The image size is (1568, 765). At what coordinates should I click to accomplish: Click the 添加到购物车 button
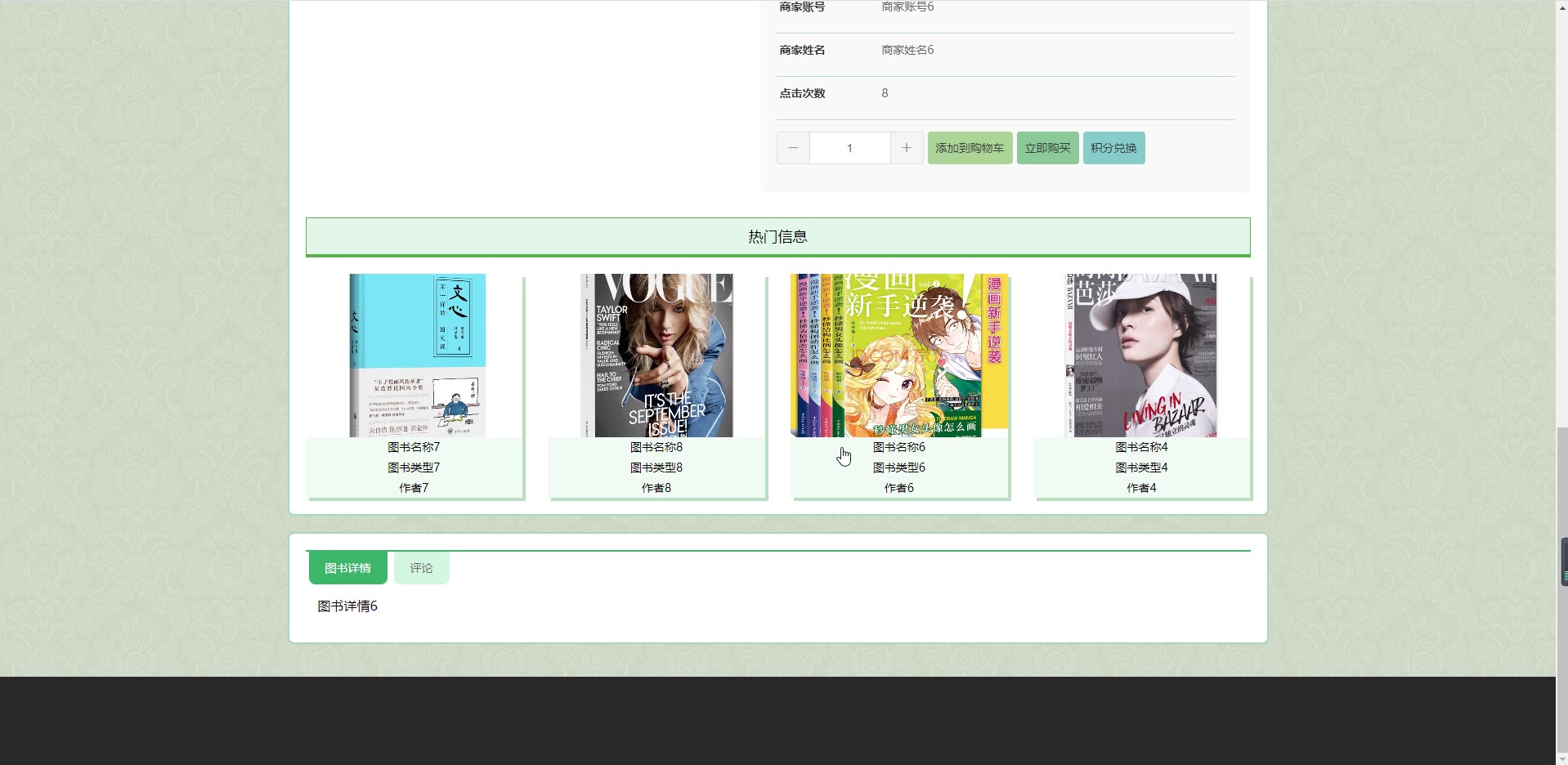pyautogui.click(x=970, y=148)
